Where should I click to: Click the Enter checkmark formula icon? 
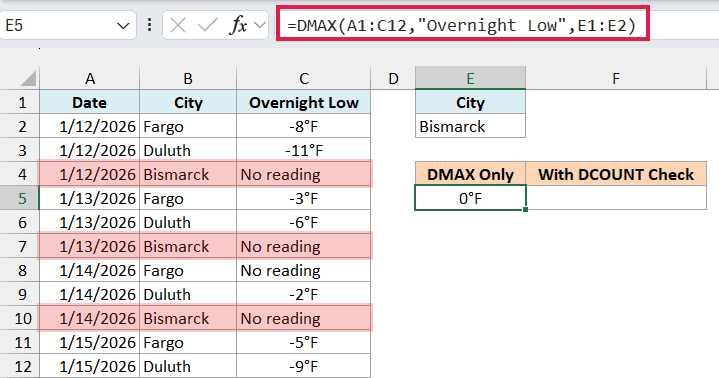(207, 25)
